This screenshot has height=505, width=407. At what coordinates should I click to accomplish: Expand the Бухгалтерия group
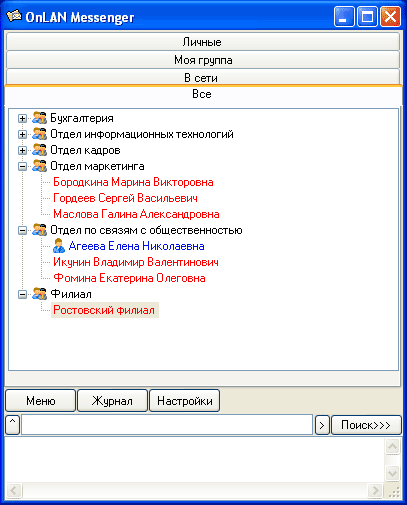coord(22,118)
